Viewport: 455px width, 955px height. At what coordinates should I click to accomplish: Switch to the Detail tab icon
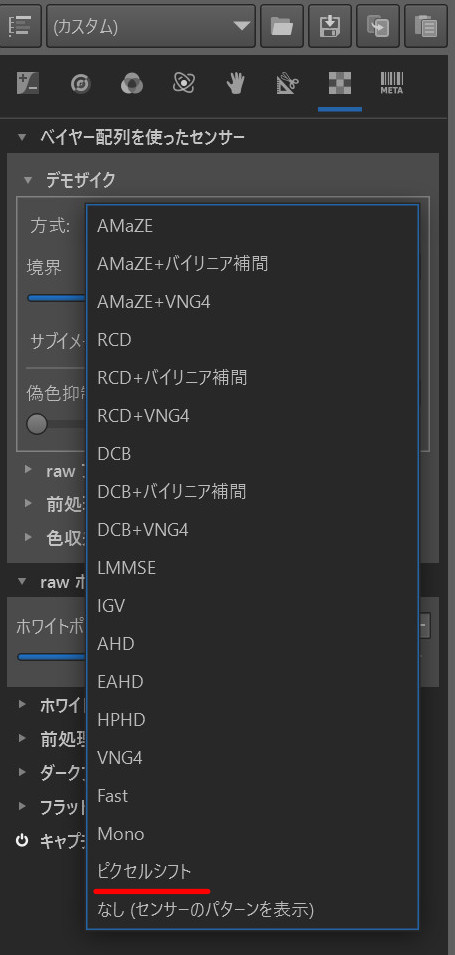pyautogui.click(x=80, y=83)
